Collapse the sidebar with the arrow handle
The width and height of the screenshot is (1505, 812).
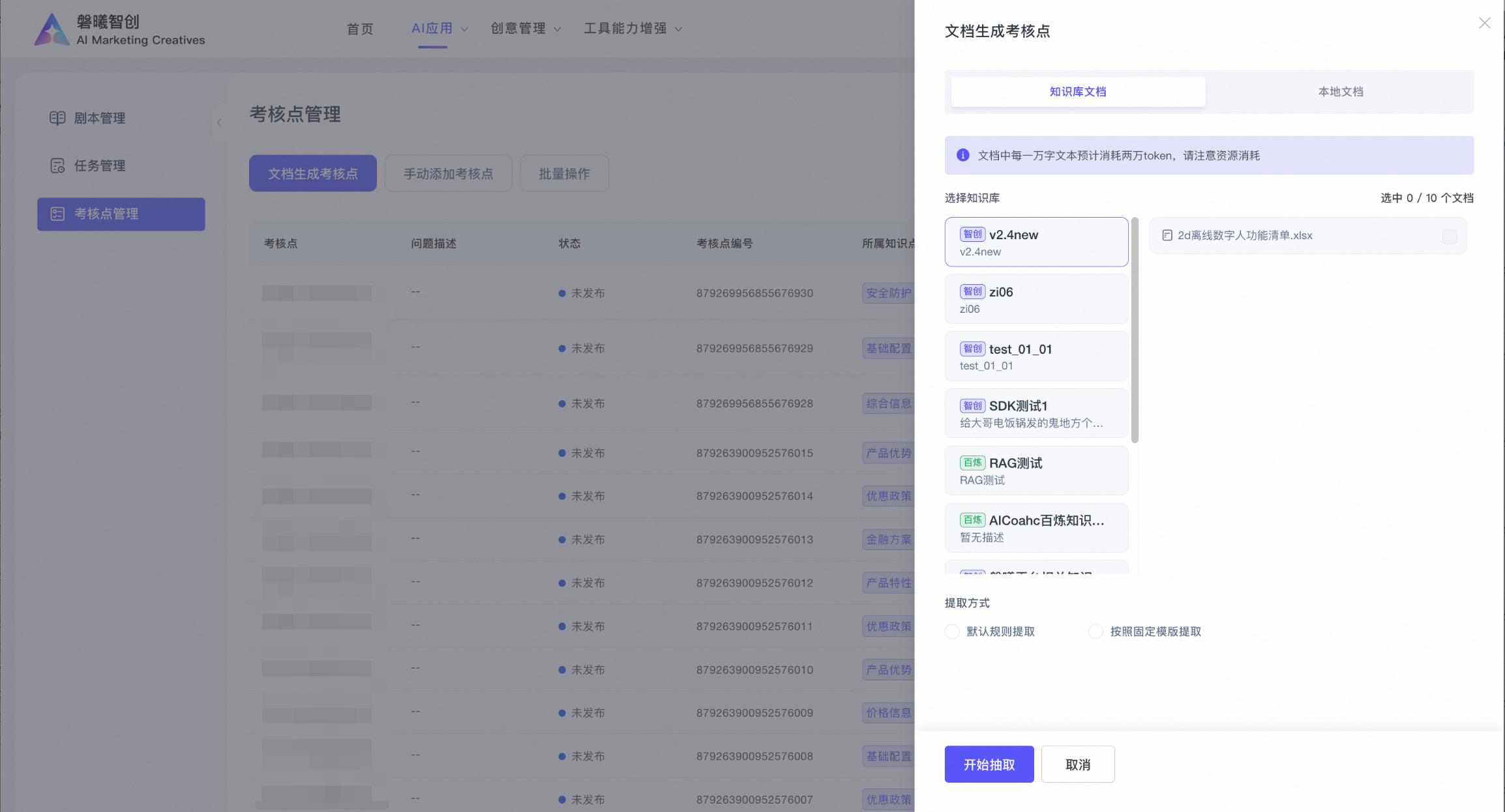219,123
